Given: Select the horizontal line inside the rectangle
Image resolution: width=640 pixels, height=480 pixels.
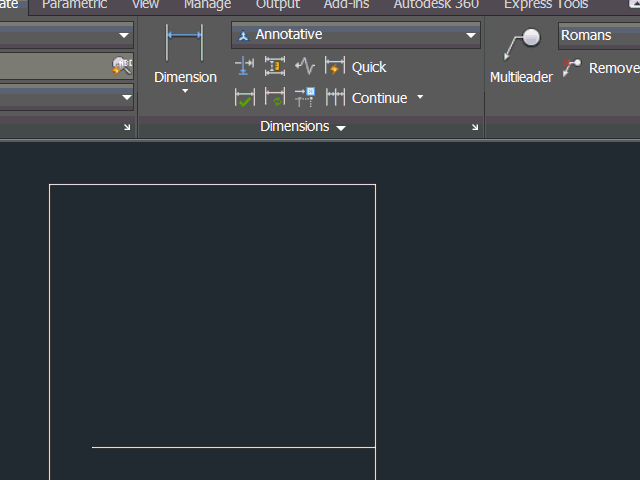Looking at the screenshot, I should pos(233,447).
